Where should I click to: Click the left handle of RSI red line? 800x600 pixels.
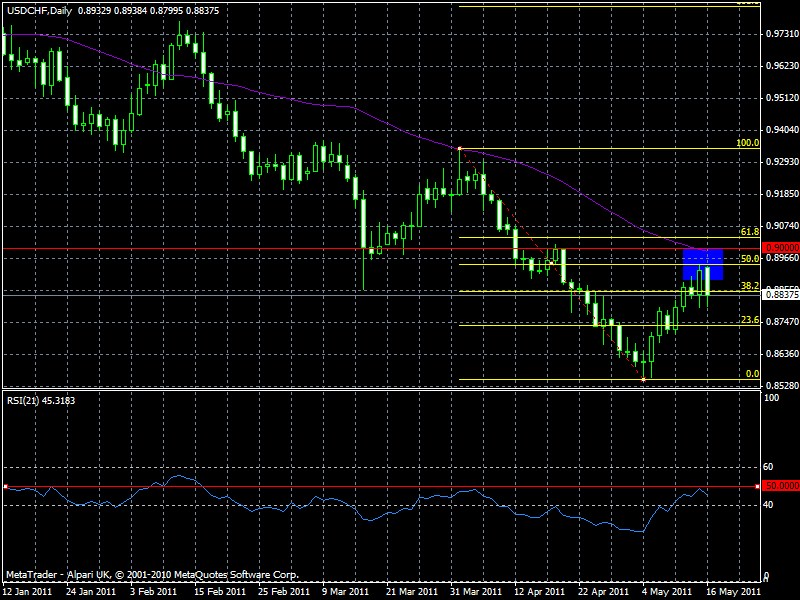[x=5, y=486]
